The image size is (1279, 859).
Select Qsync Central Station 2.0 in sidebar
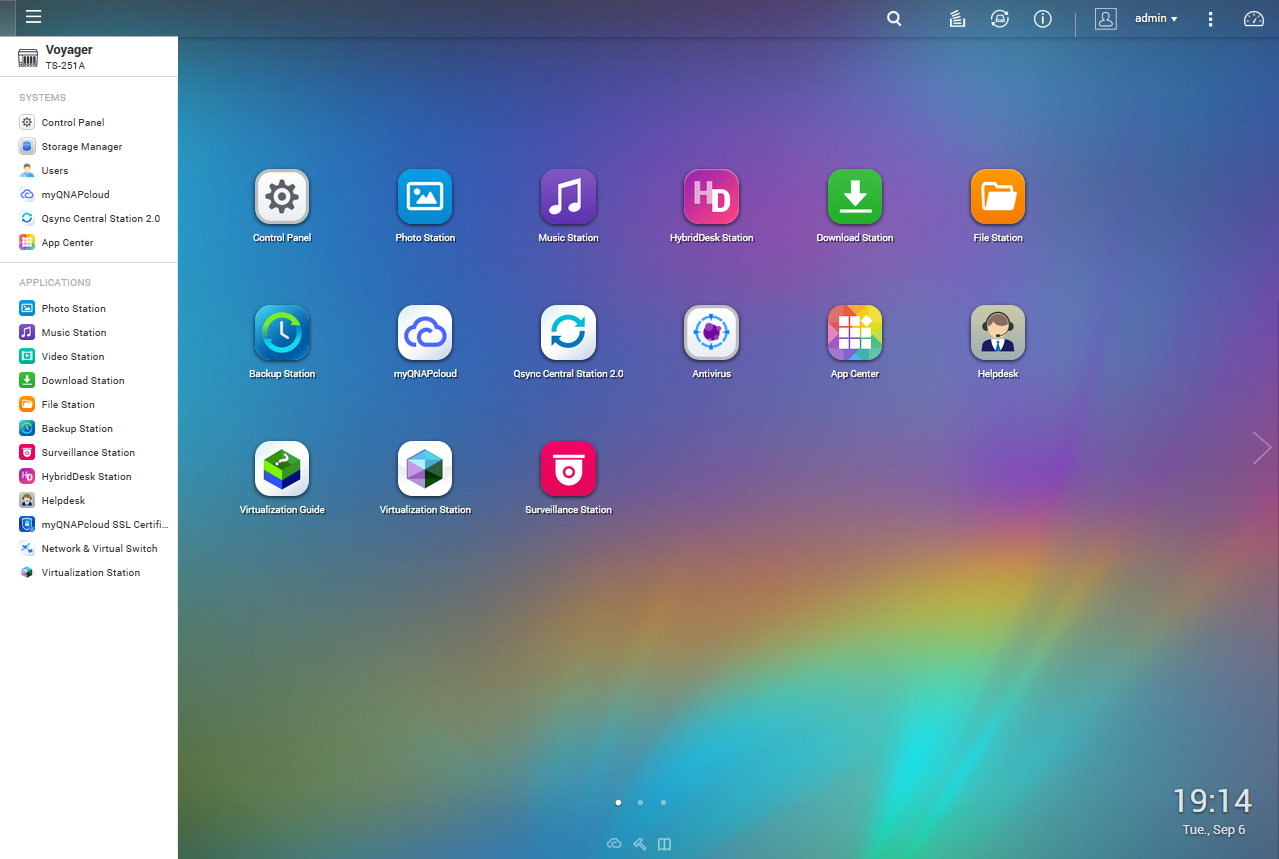click(89, 218)
